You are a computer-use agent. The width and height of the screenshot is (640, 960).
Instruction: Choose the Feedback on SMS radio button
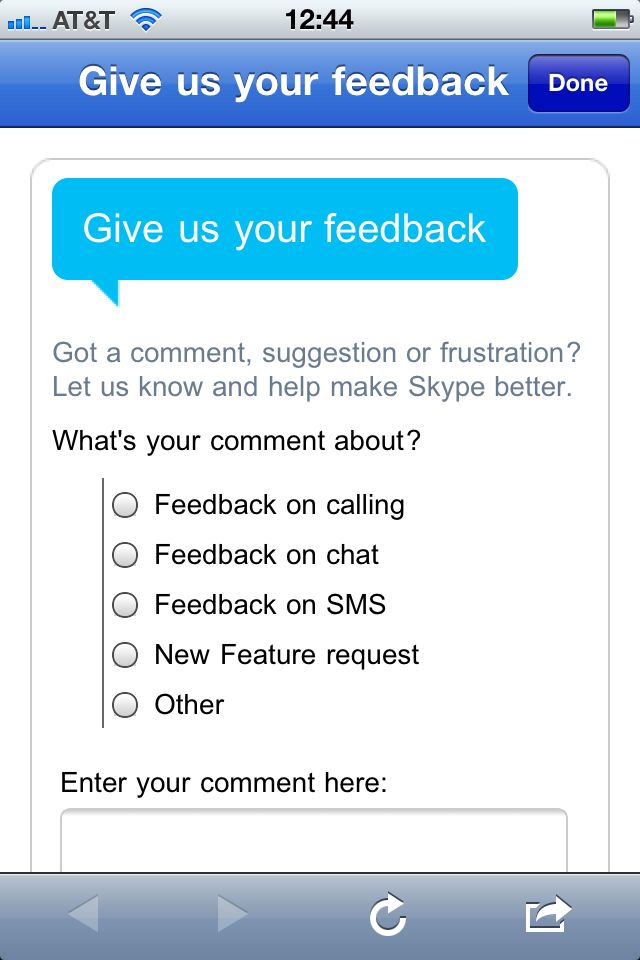(125, 605)
